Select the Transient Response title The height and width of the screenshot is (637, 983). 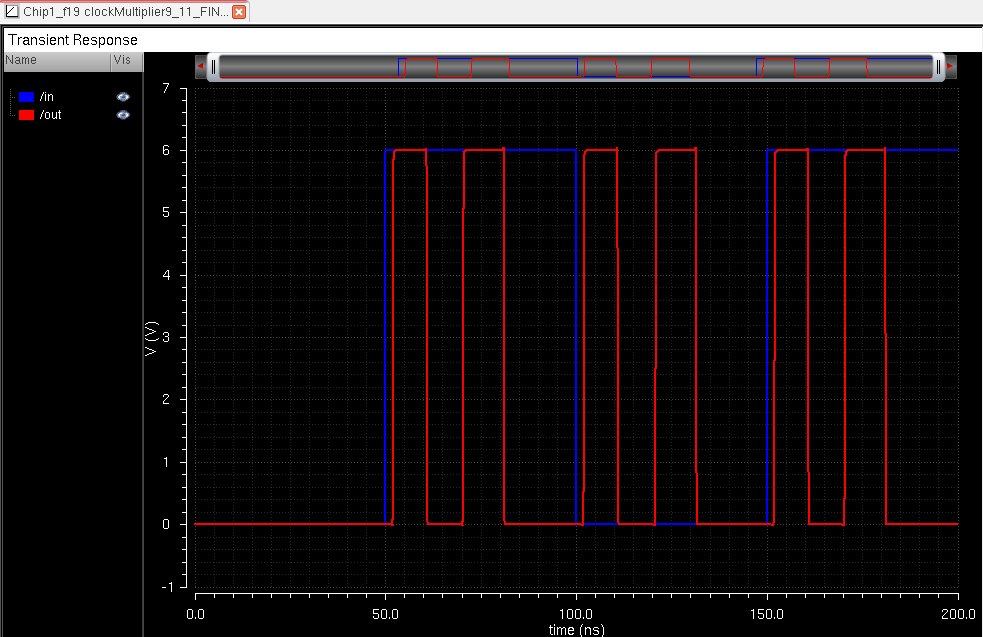[x=73, y=40]
